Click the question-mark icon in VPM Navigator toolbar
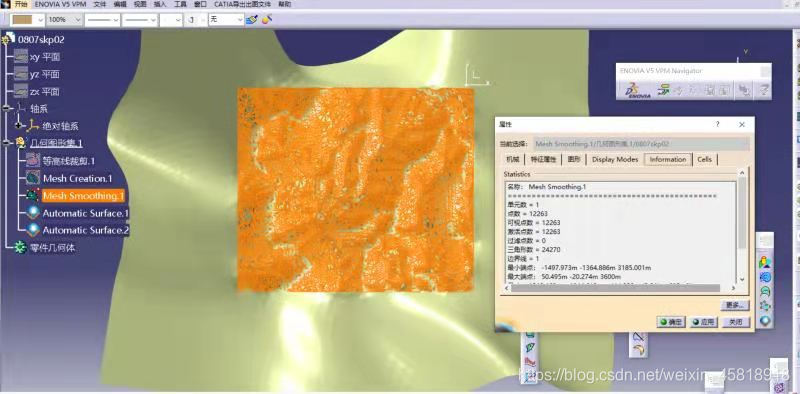 [x=764, y=90]
